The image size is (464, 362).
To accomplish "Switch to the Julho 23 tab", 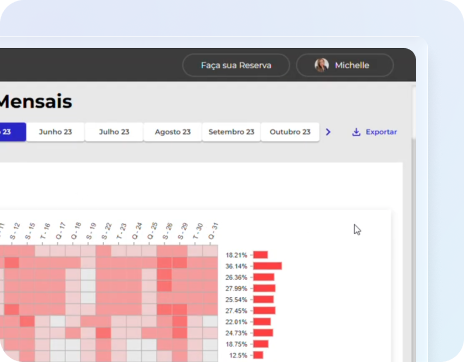I will 114,132.
